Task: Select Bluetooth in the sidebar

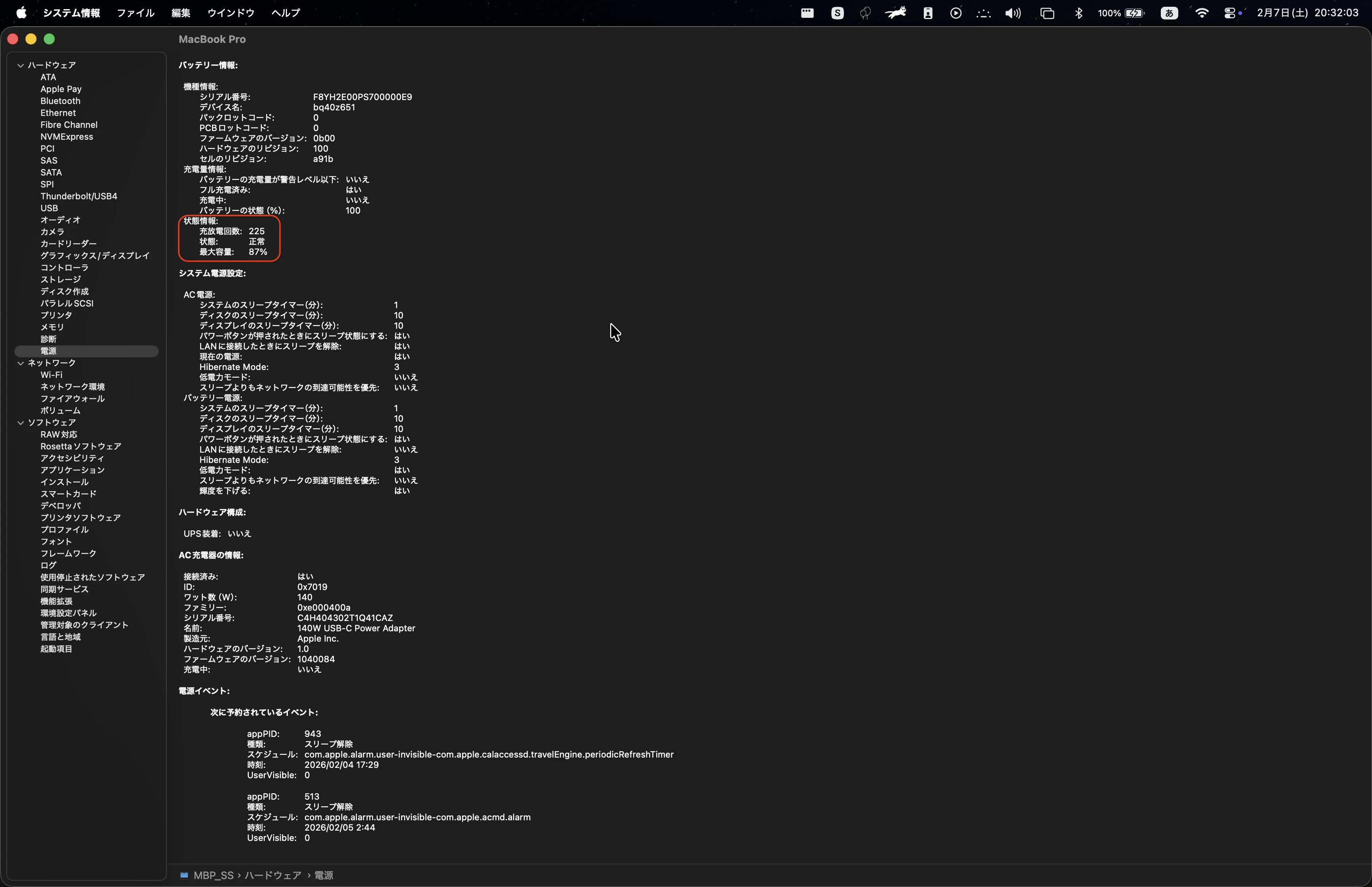Action: pyautogui.click(x=60, y=101)
